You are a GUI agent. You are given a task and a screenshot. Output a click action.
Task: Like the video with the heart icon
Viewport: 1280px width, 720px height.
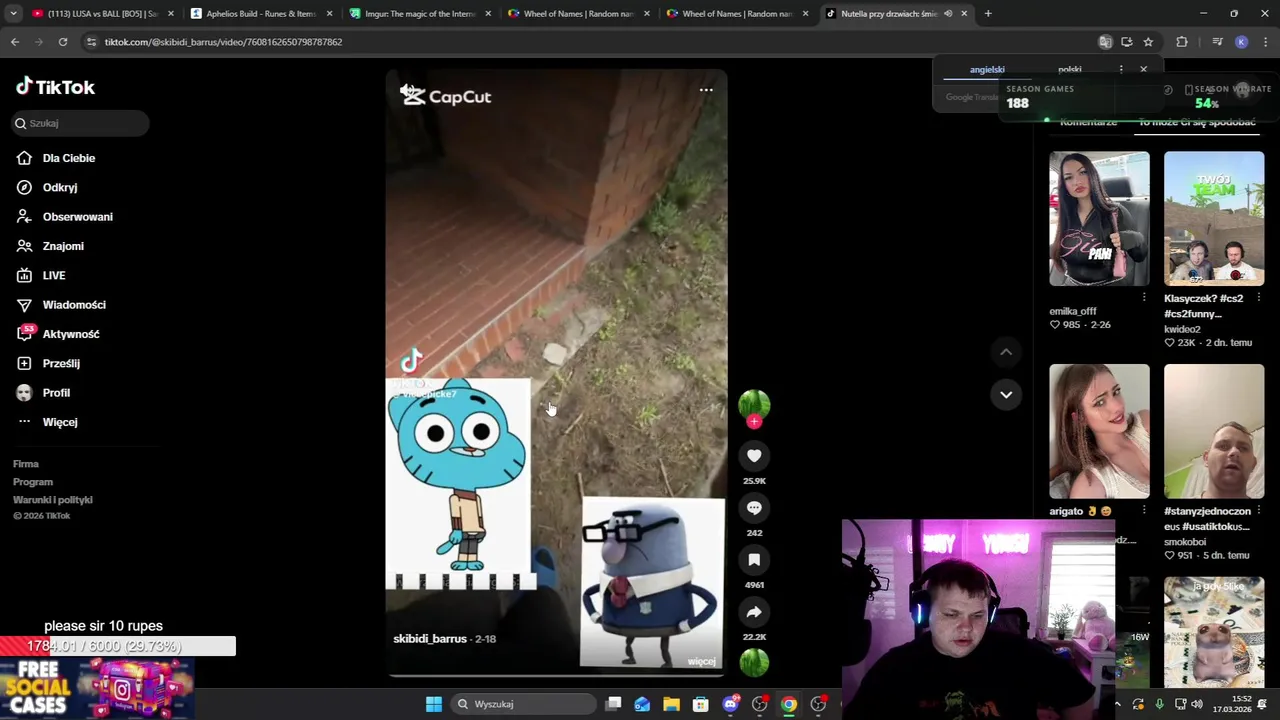754,456
